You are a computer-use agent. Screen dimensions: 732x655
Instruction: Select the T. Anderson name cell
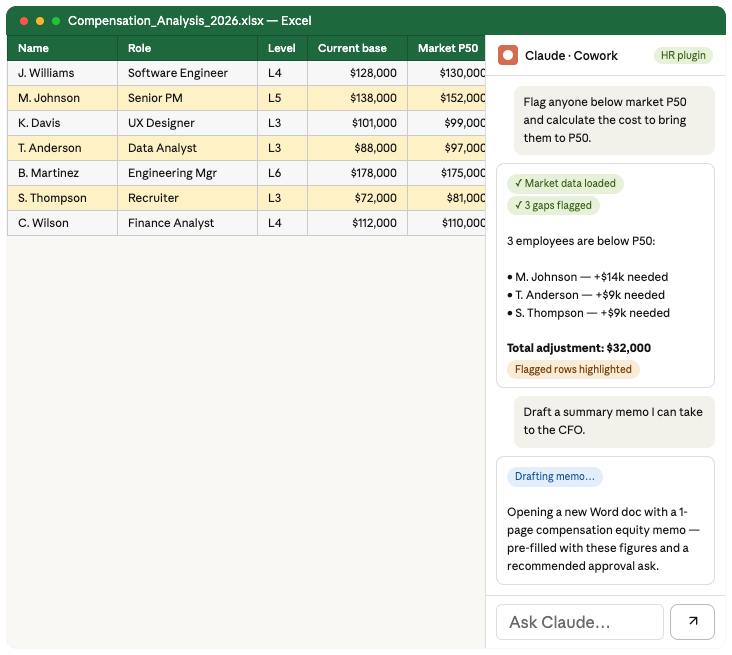click(x=62, y=148)
